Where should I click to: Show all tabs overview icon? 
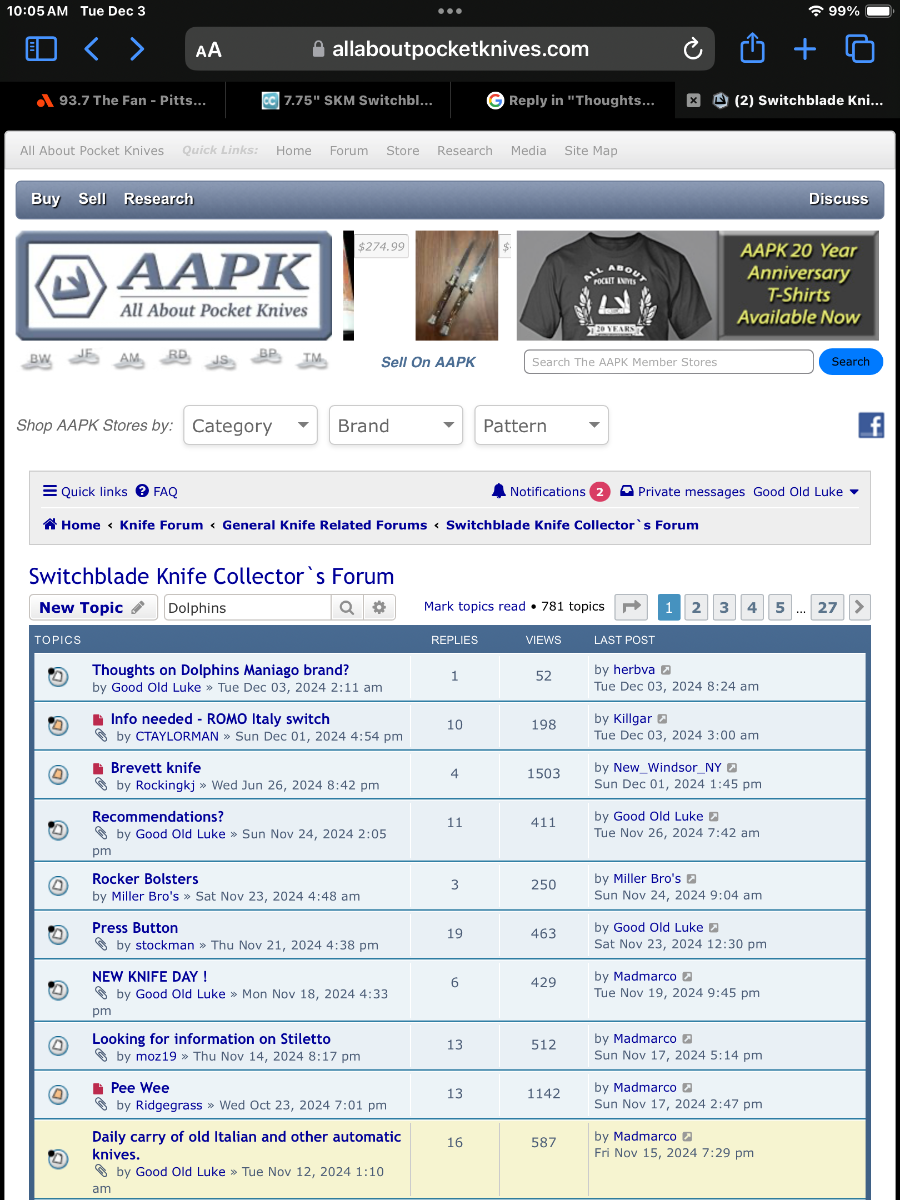[859, 49]
